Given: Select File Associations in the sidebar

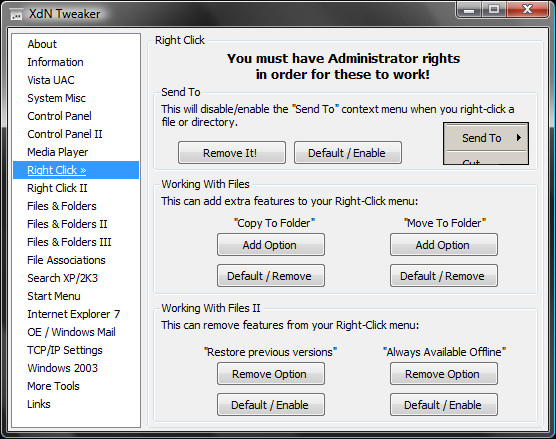Looking at the screenshot, I should [66, 260].
